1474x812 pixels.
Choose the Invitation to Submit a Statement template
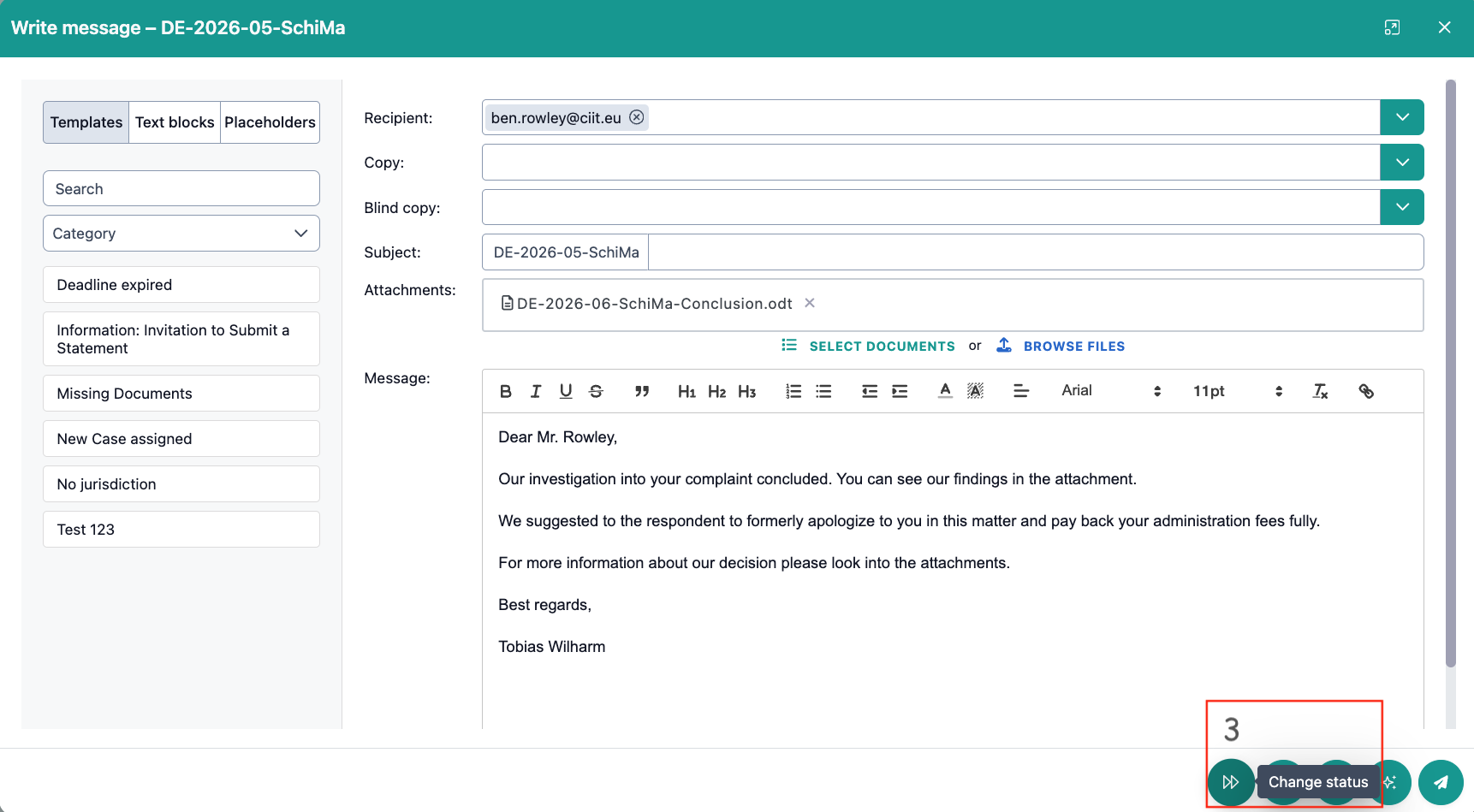click(181, 339)
